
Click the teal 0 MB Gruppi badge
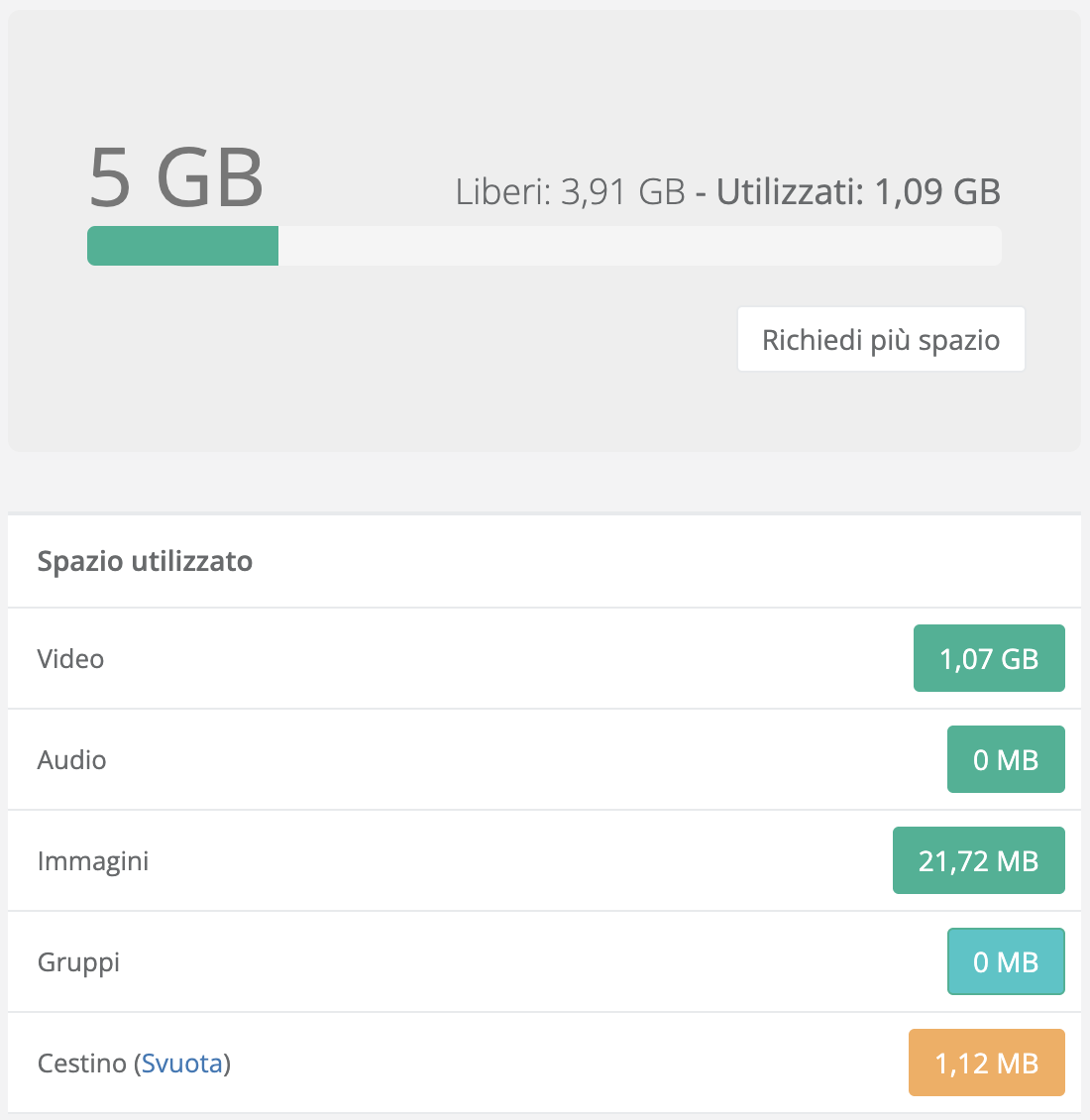[1006, 961]
